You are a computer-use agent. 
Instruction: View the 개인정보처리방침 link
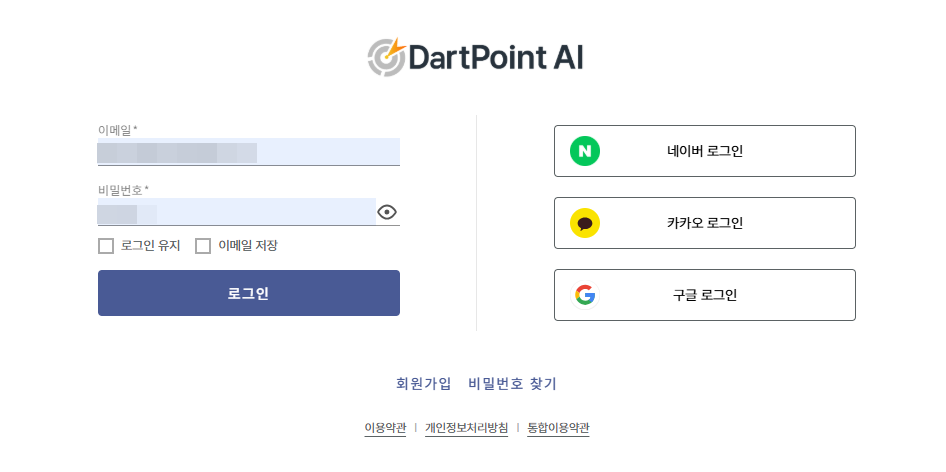[x=466, y=428]
